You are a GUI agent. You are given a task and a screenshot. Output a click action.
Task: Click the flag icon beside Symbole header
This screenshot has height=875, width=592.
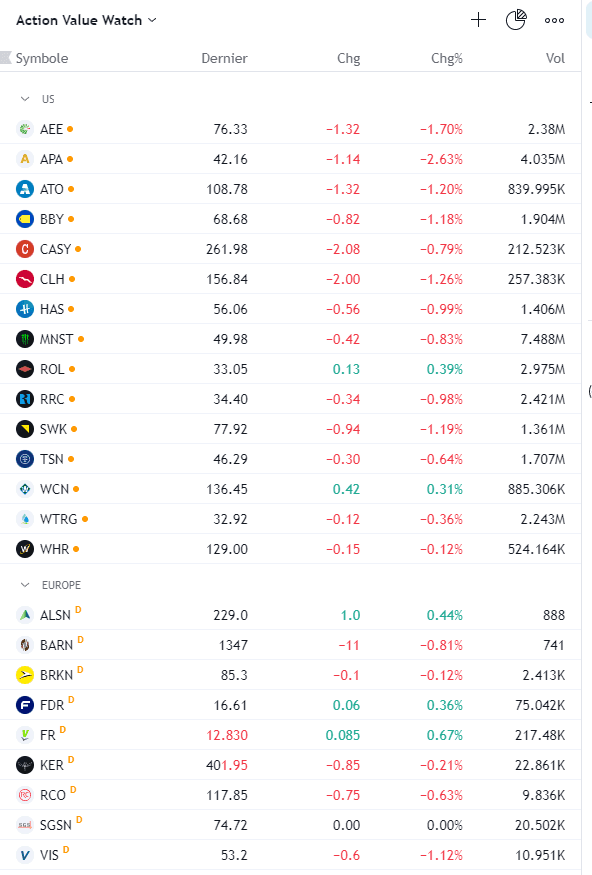point(6,57)
